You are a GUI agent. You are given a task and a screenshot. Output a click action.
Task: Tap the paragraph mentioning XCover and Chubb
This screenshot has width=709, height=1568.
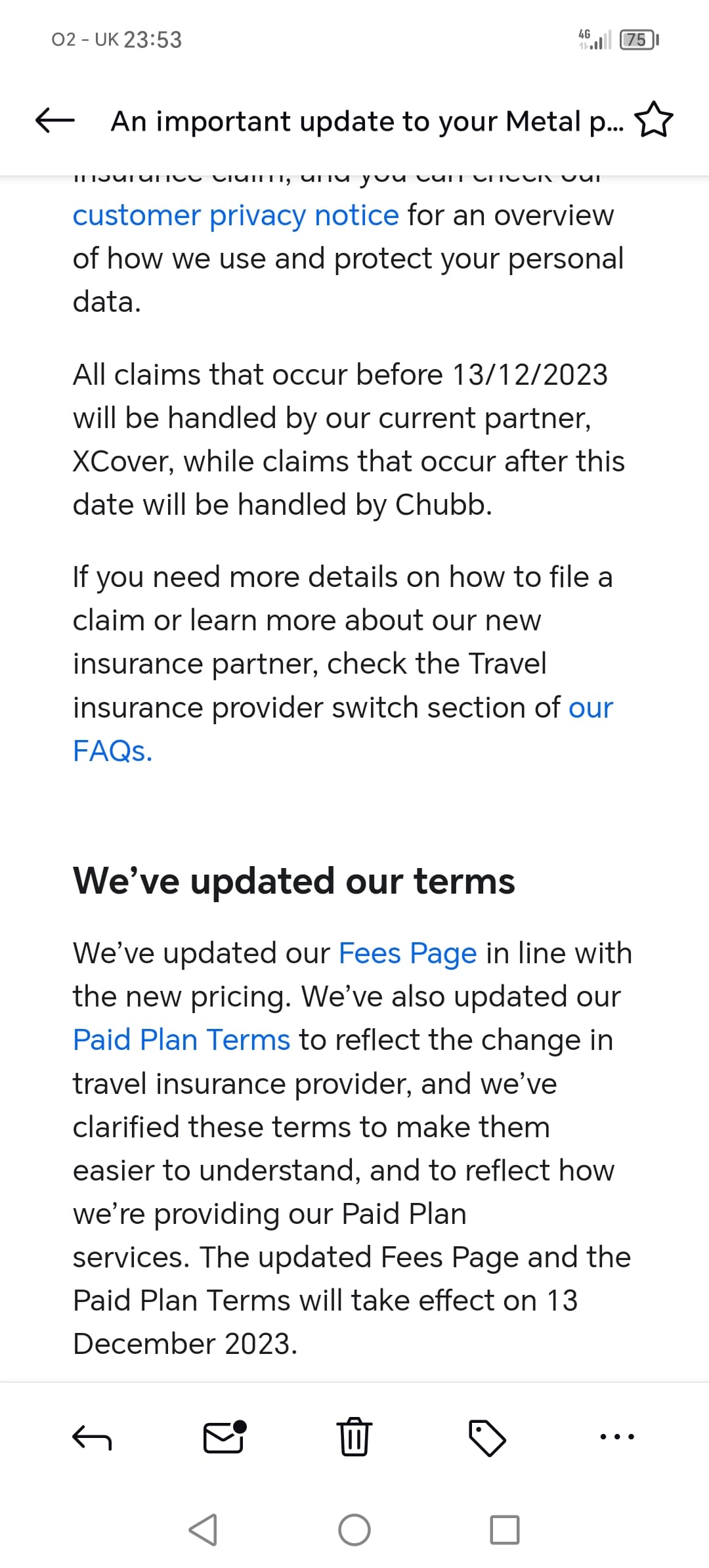click(349, 439)
